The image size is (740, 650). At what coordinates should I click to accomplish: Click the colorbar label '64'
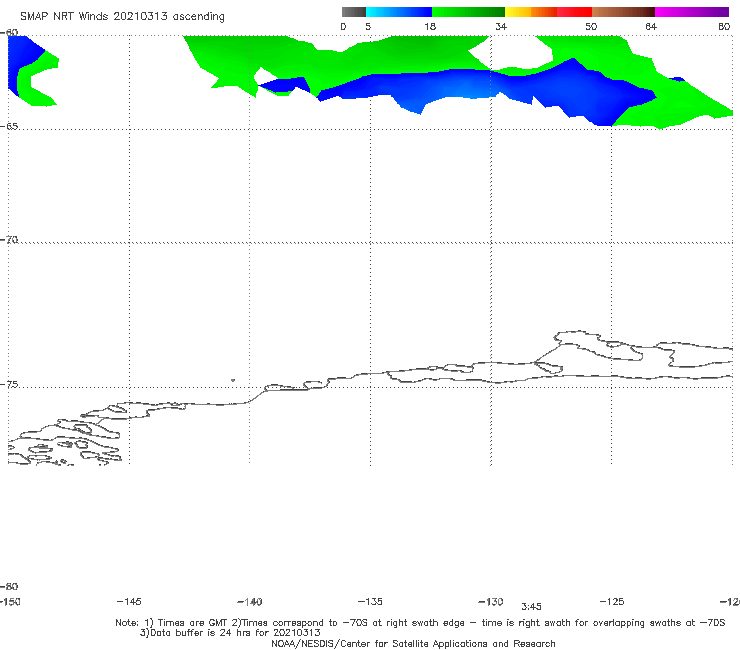coord(651,27)
